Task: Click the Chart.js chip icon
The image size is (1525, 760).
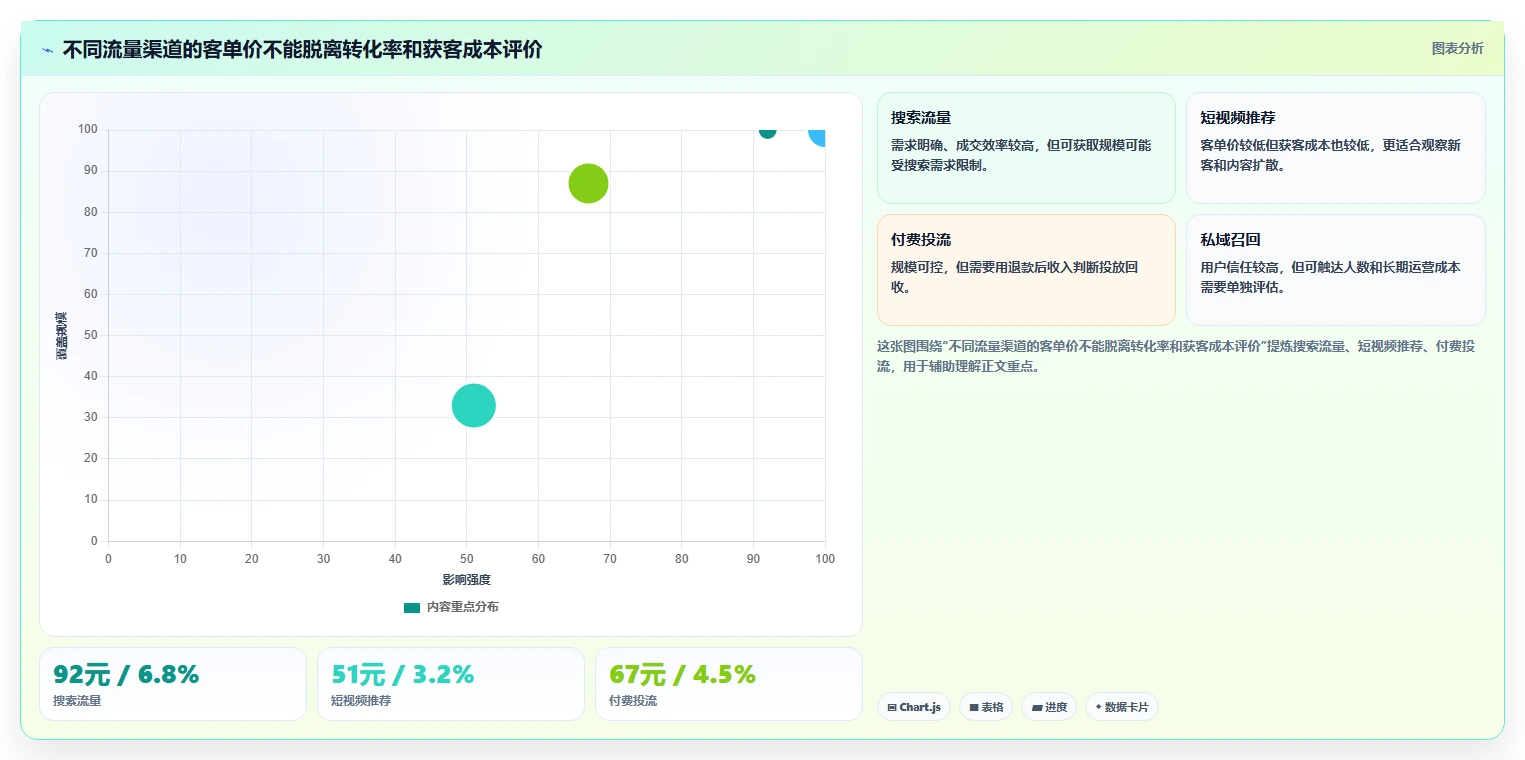Action: pos(892,708)
